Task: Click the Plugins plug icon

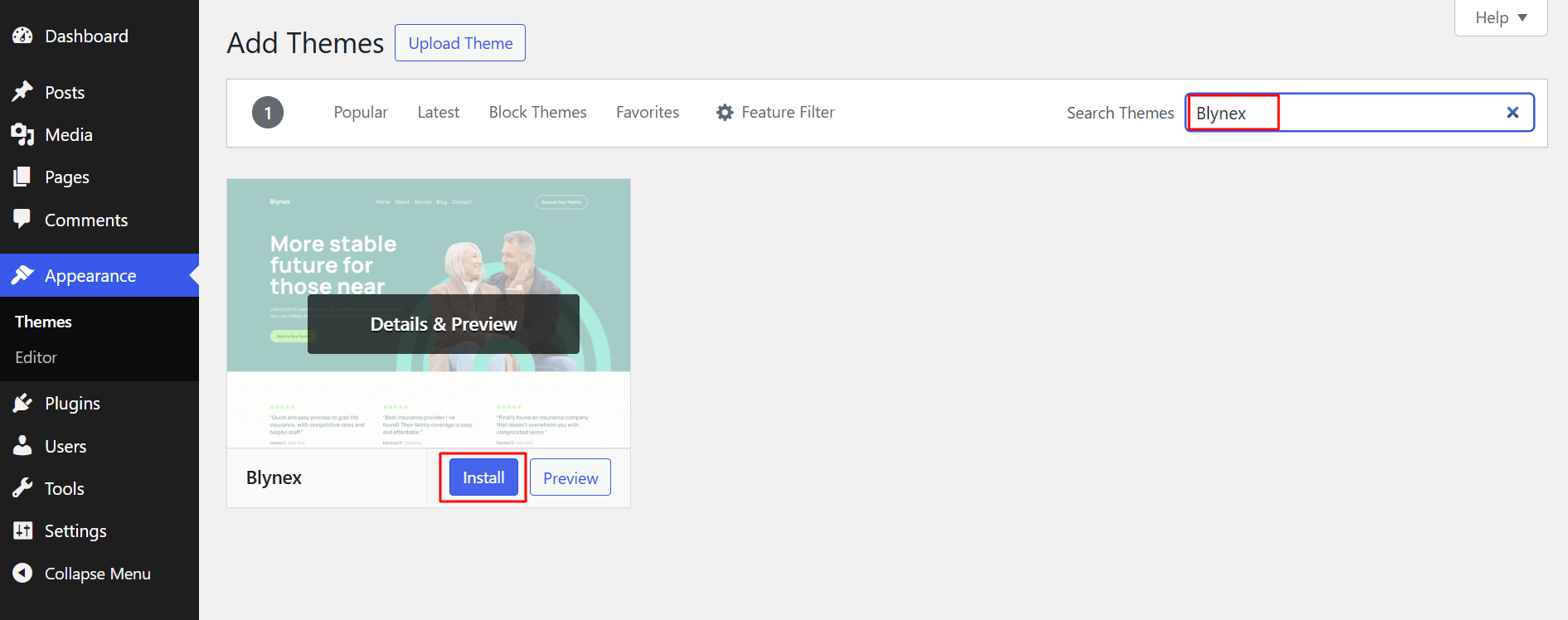Action: 22,403
